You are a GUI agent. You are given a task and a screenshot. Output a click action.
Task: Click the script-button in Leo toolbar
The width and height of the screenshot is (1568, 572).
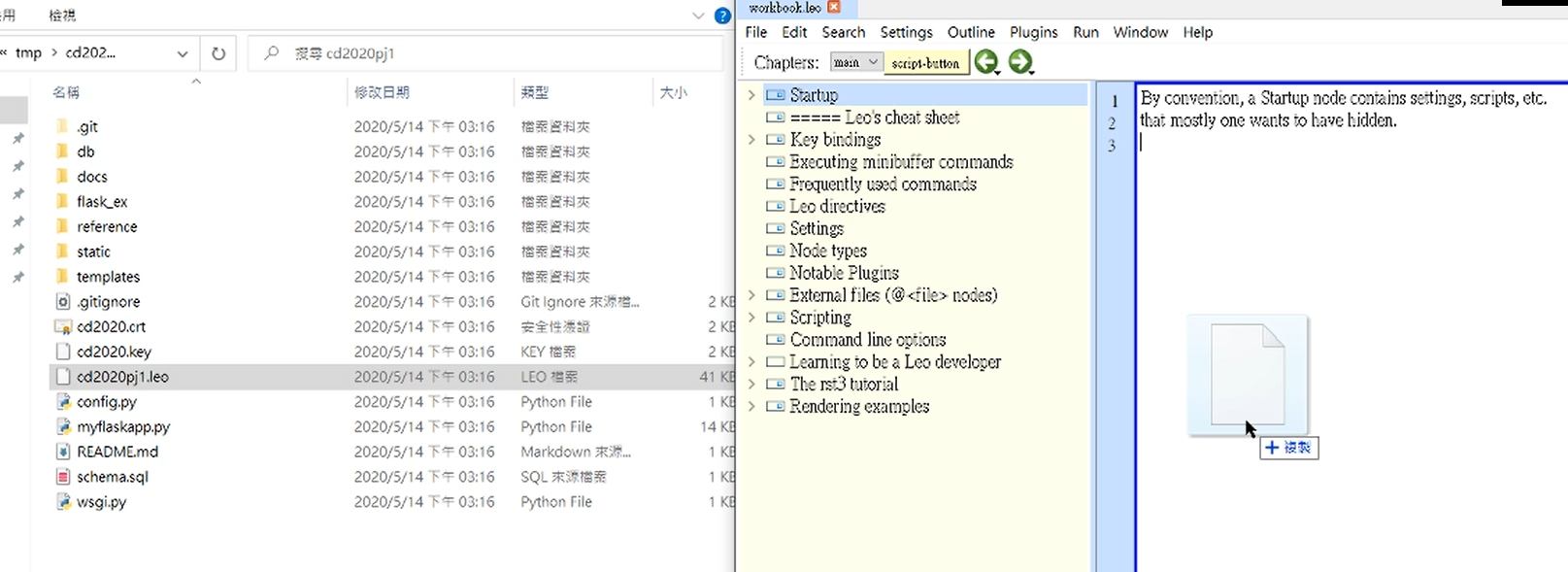tap(925, 63)
